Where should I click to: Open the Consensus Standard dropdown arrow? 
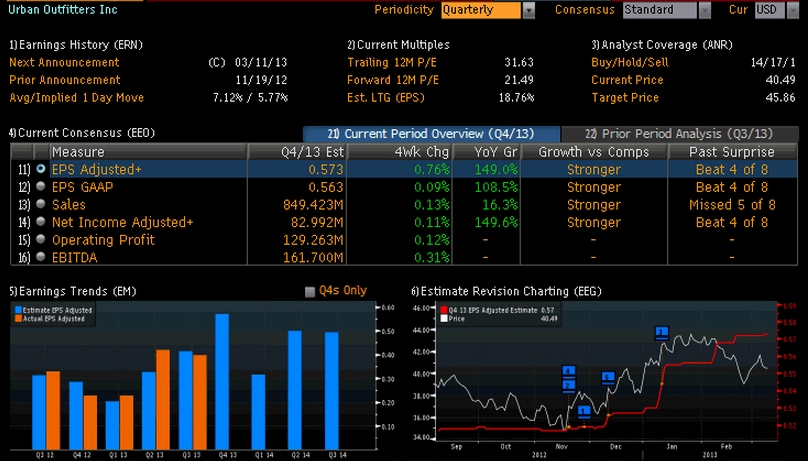click(704, 10)
